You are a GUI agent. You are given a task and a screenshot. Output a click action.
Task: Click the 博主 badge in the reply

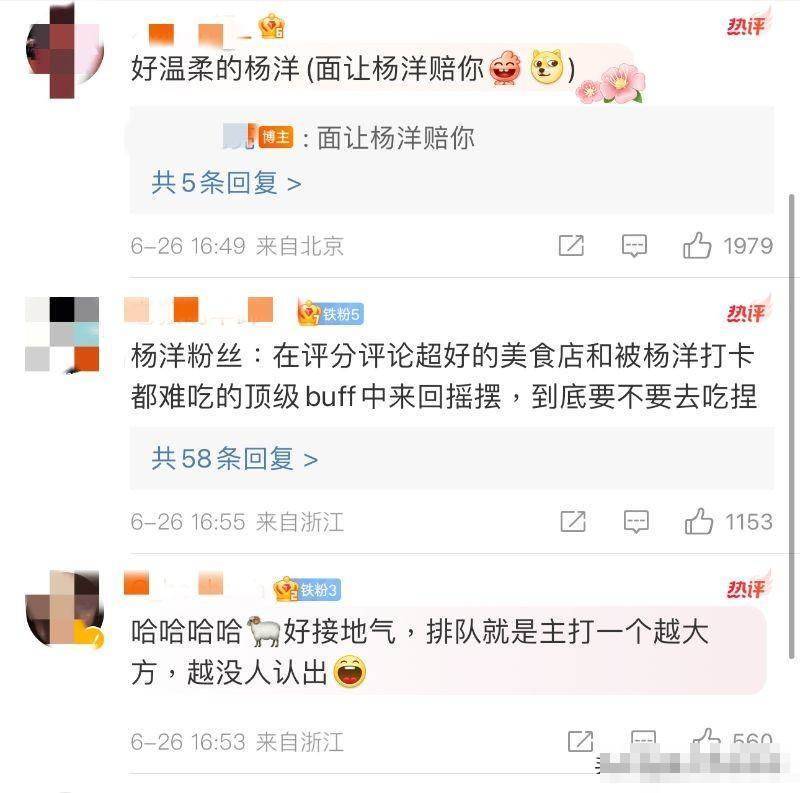coord(276,137)
